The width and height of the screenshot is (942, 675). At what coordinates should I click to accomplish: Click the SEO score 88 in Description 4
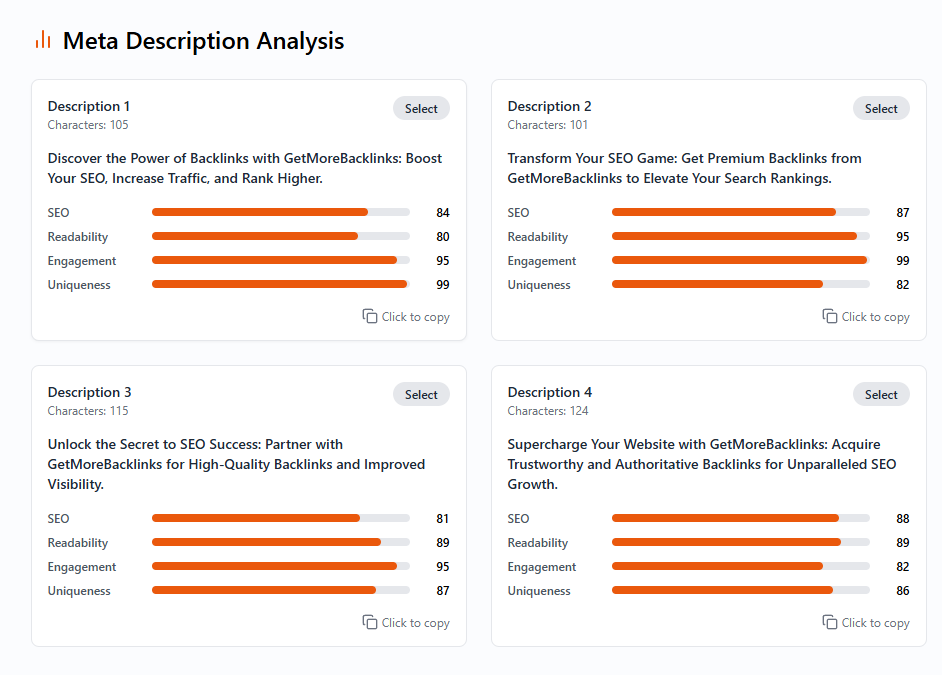[902, 518]
